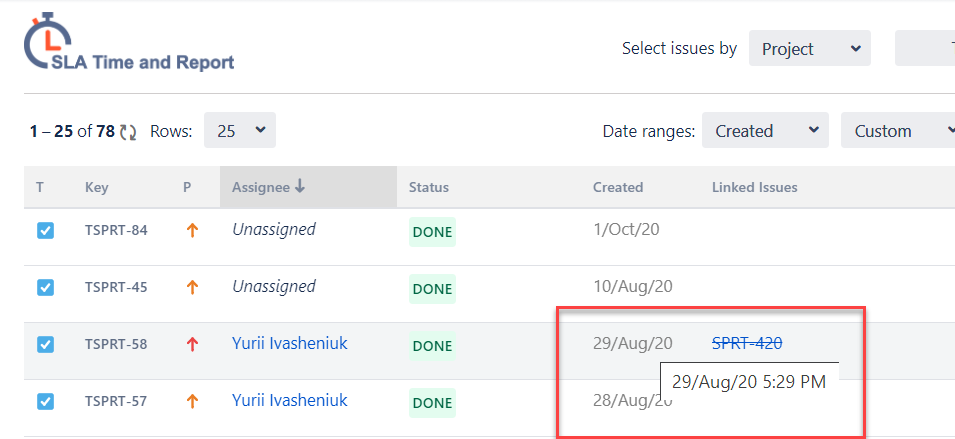
Task: Open the Project dropdown for selecting issues
Action: tap(809, 49)
